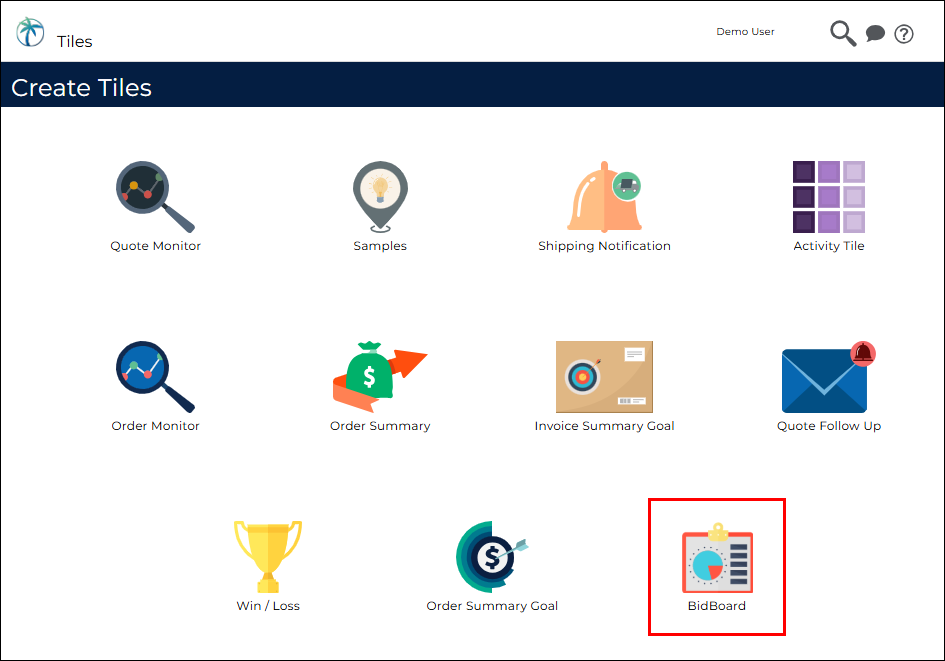The height and width of the screenshot is (661, 945).
Task: Choose the Order Summary Goal target icon
Action: point(492,557)
